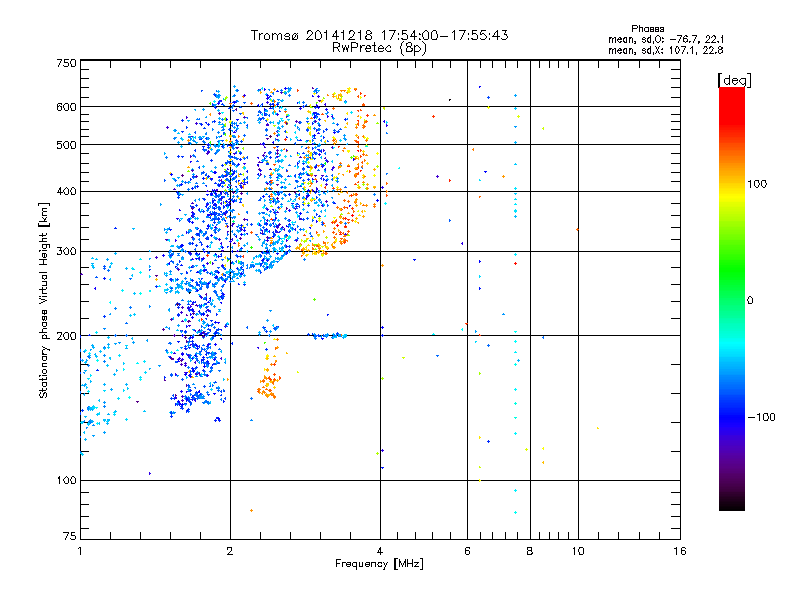Click the y-axis '400' tick label
The height and width of the screenshot is (600, 800).
coord(66,191)
